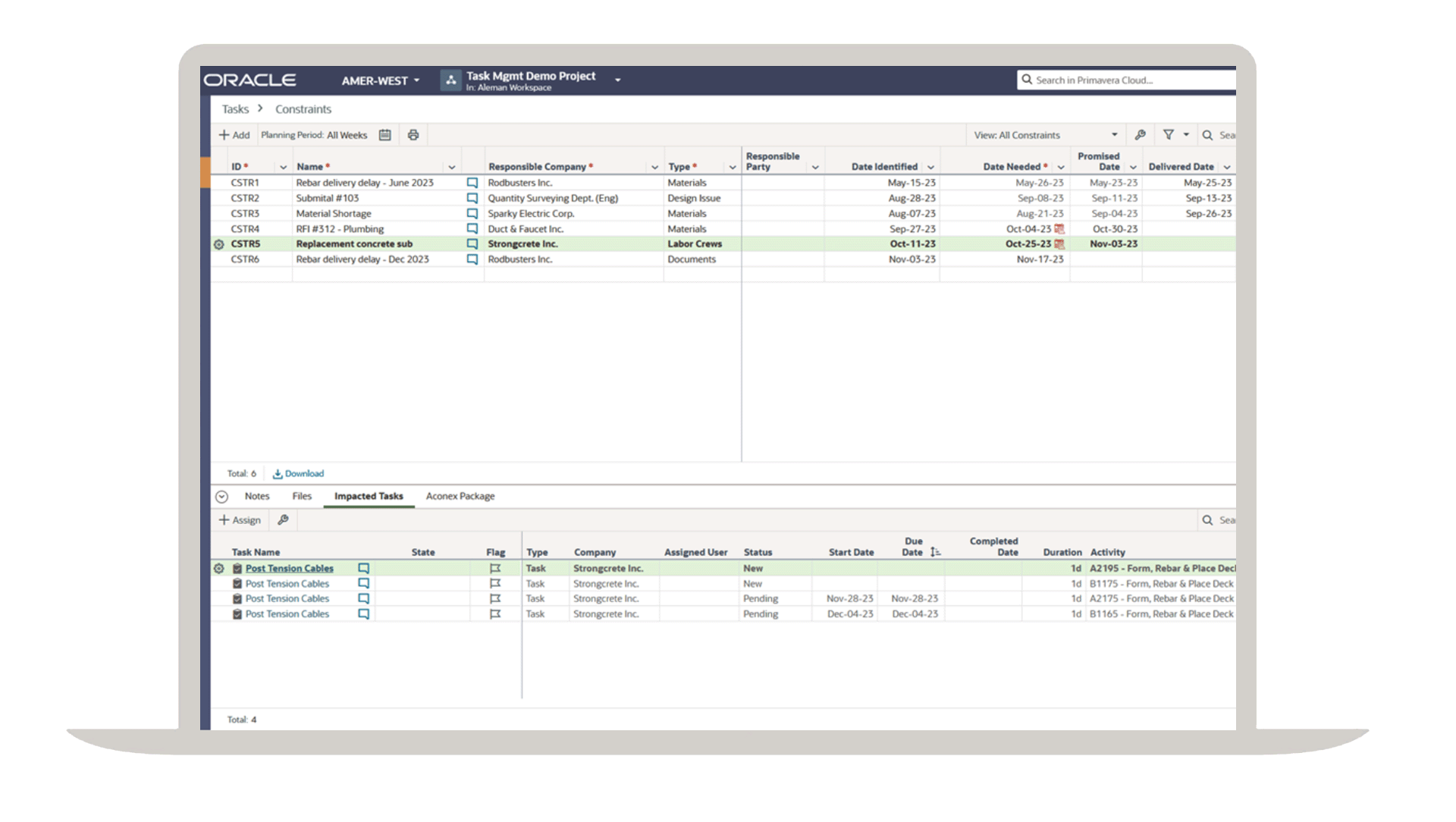Click the Due Date sort icon
This screenshot has width=1456, height=822.
click(935, 552)
